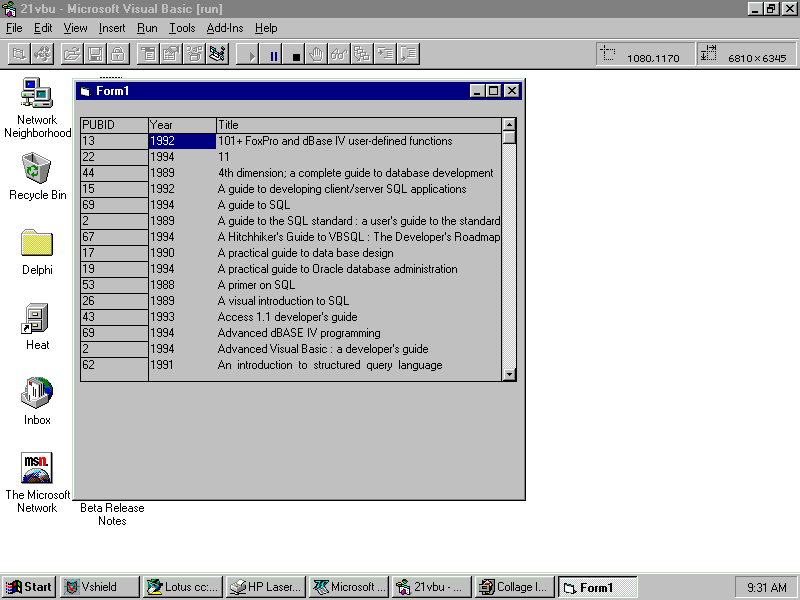Toggle Breakpoint using the hand icon
The width and height of the screenshot is (800, 600).
click(316, 54)
